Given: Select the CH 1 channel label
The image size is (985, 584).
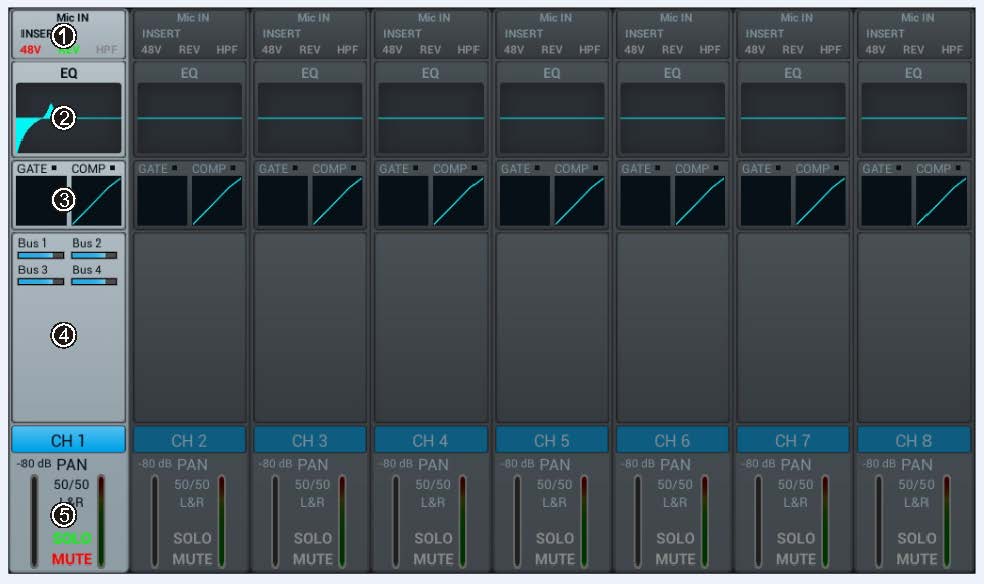Looking at the screenshot, I should pyautogui.click(x=68, y=440).
